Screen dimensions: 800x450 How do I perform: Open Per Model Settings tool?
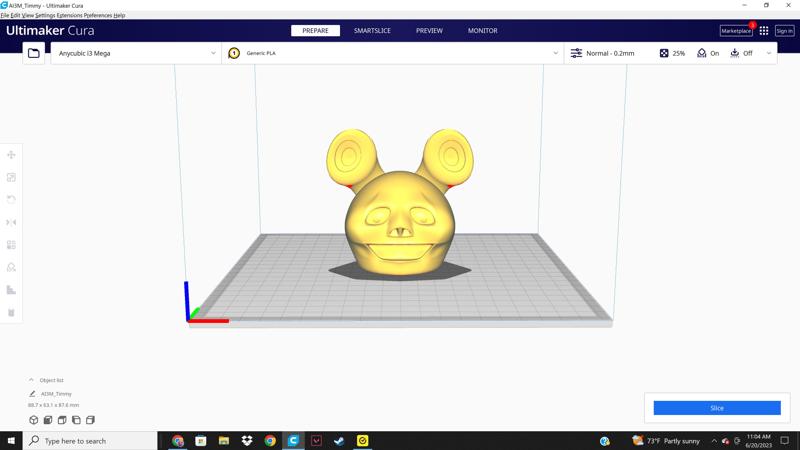point(11,245)
